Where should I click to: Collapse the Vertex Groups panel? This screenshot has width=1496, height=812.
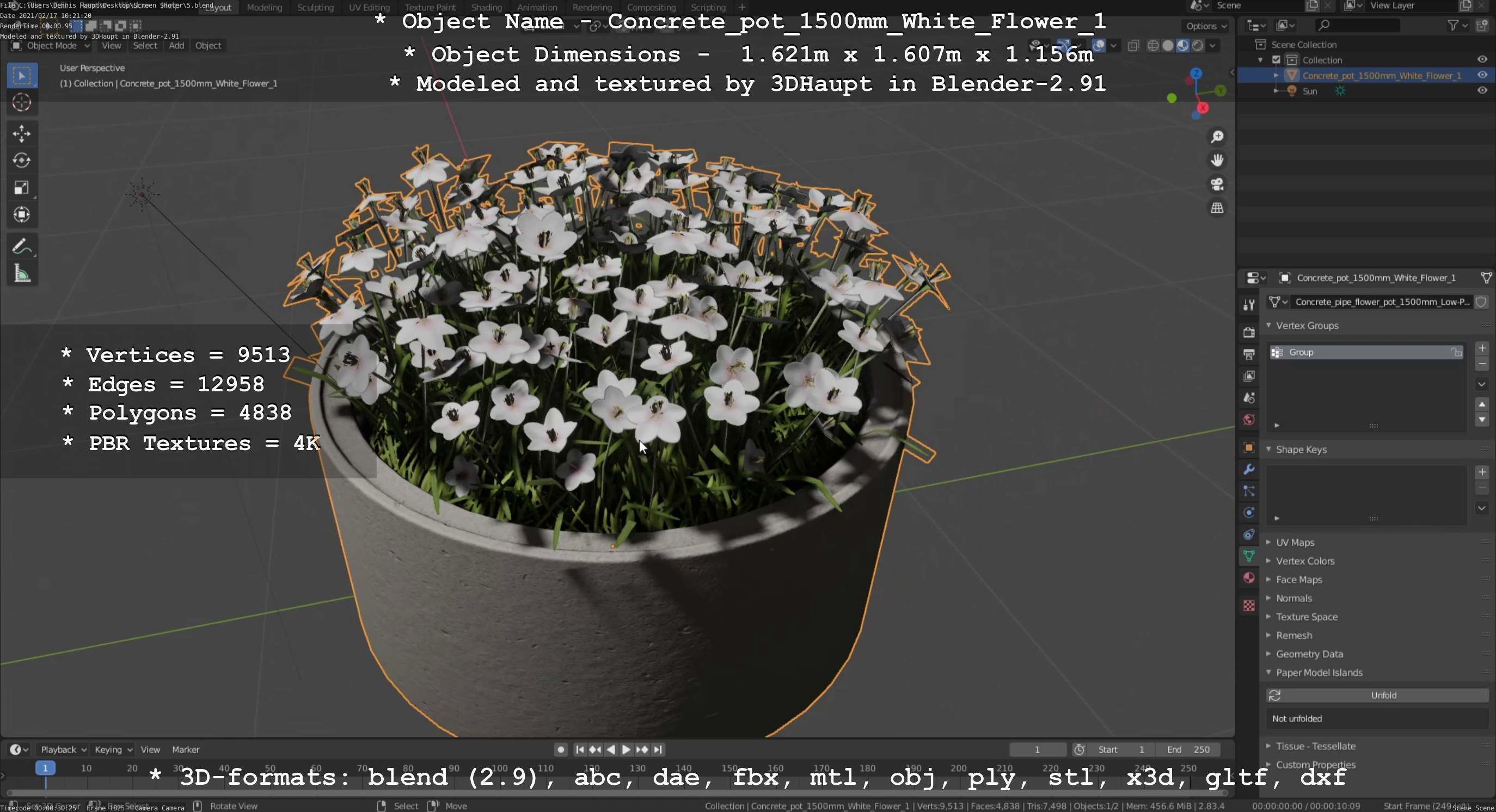click(x=1269, y=325)
